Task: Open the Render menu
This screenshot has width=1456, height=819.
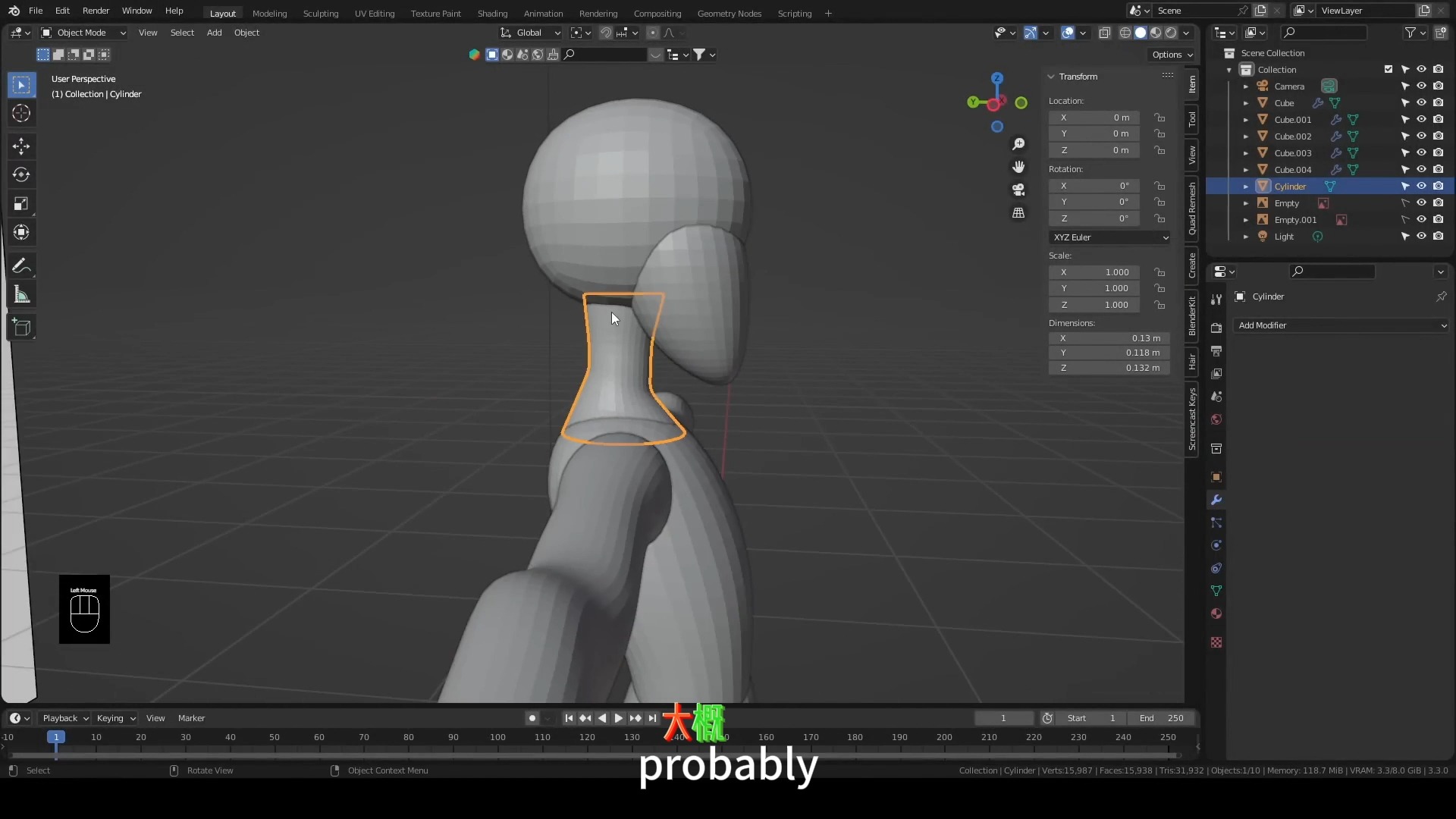Action: [x=96, y=11]
